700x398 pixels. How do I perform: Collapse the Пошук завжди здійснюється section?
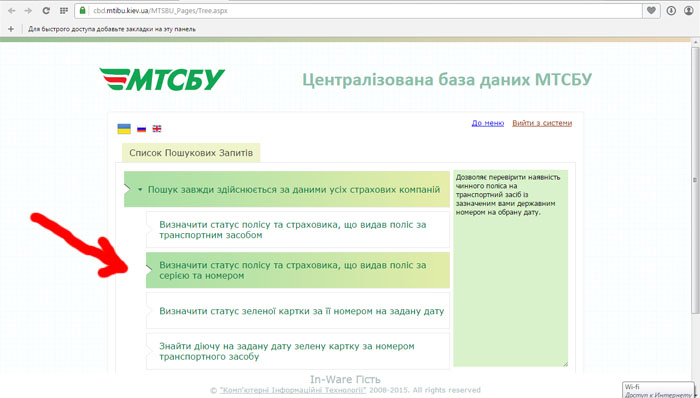287,190
